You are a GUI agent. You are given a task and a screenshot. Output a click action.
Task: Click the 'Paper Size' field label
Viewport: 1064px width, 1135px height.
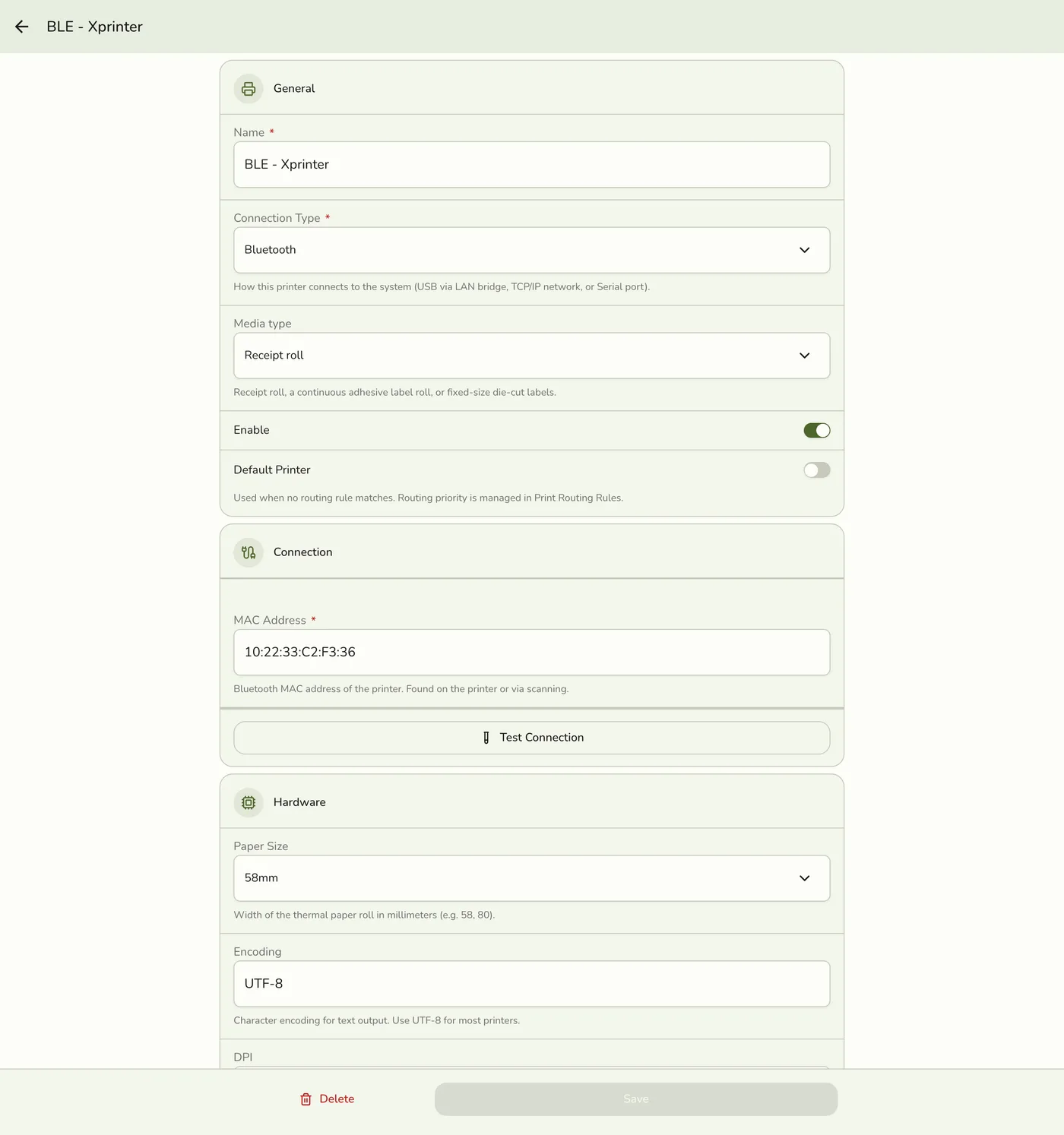tap(261, 846)
